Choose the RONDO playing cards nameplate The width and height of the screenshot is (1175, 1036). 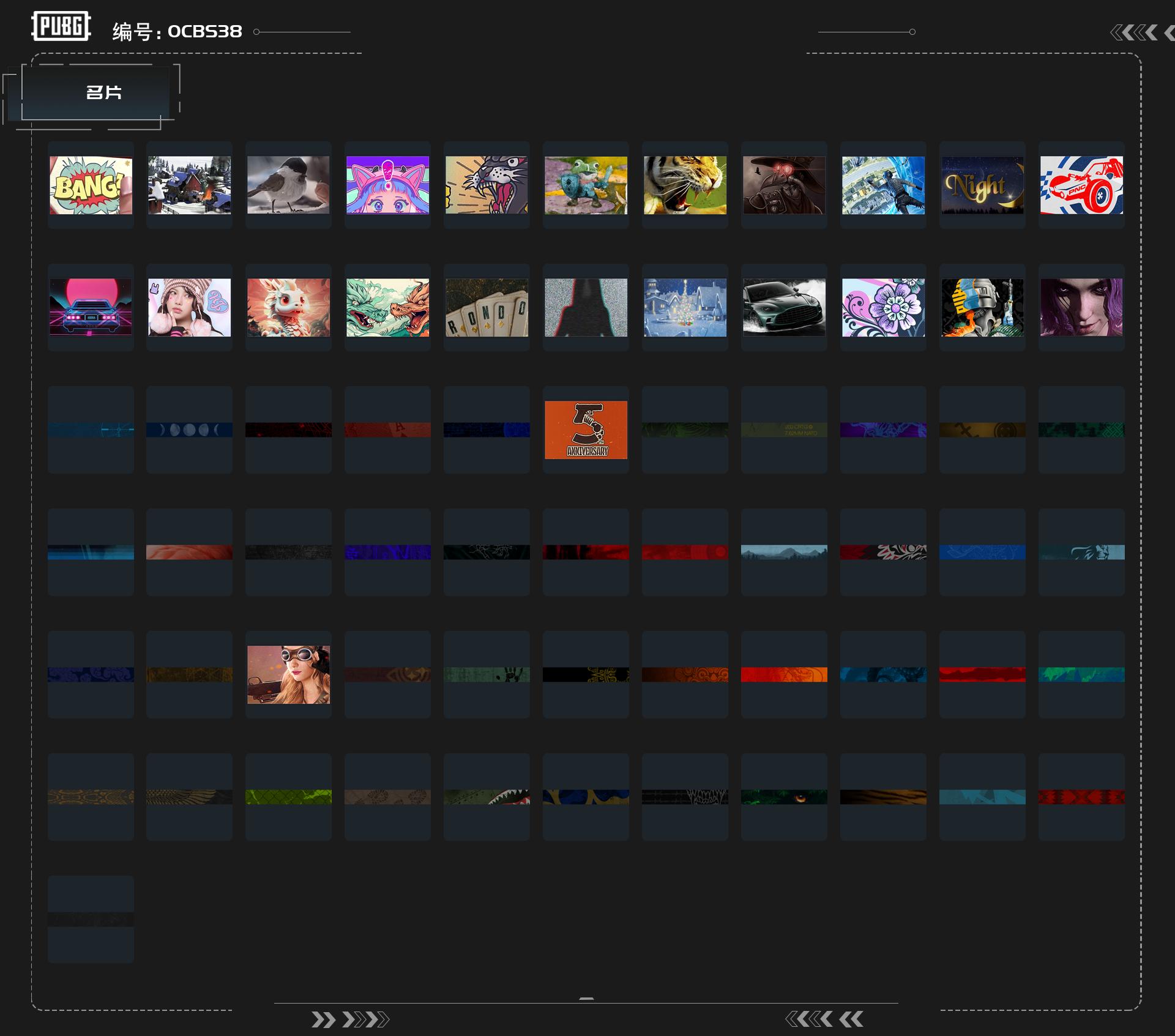point(487,307)
